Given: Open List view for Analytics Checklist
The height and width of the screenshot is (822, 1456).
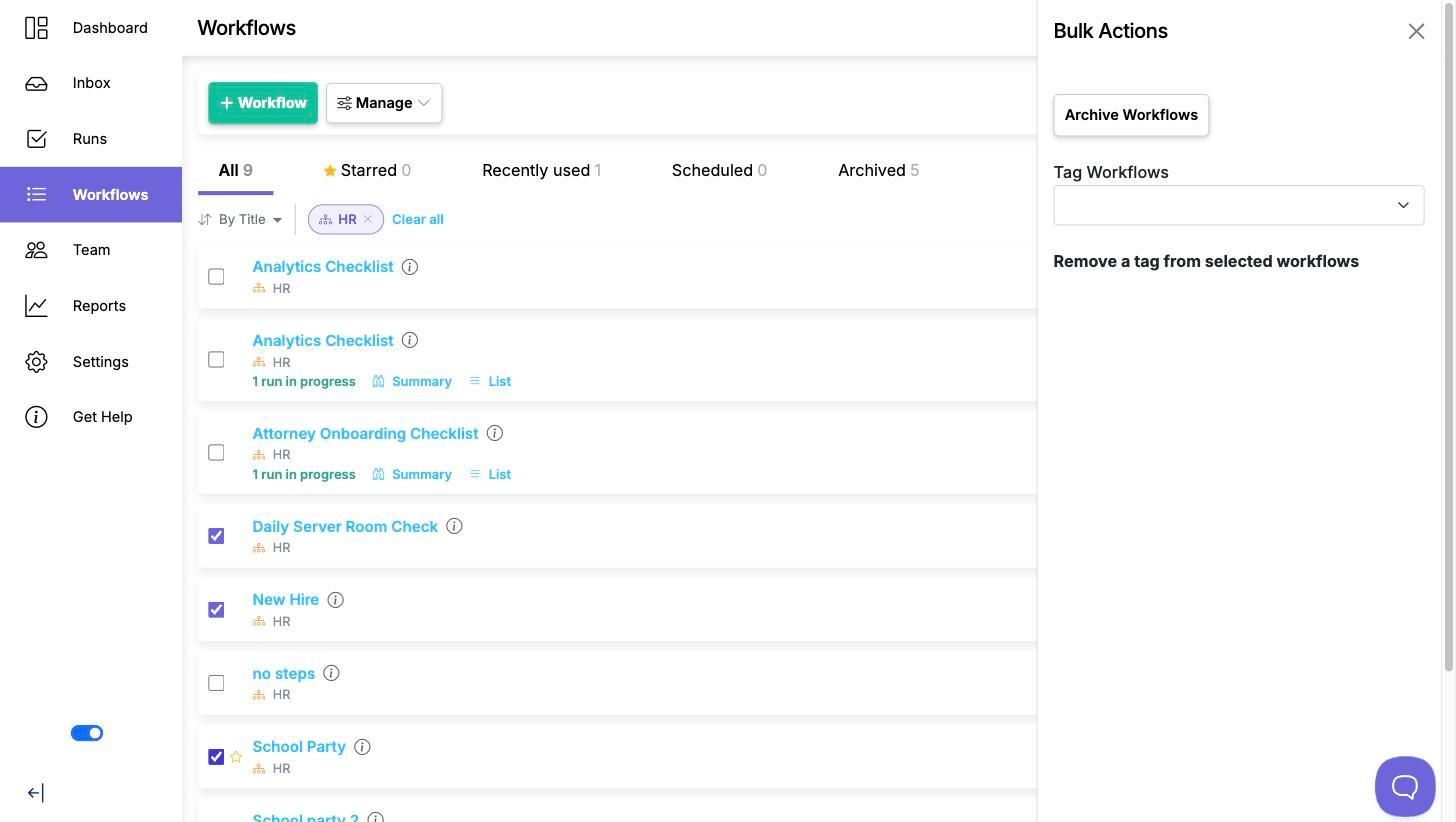Looking at the screenshot, I should (x=490, y=382).
